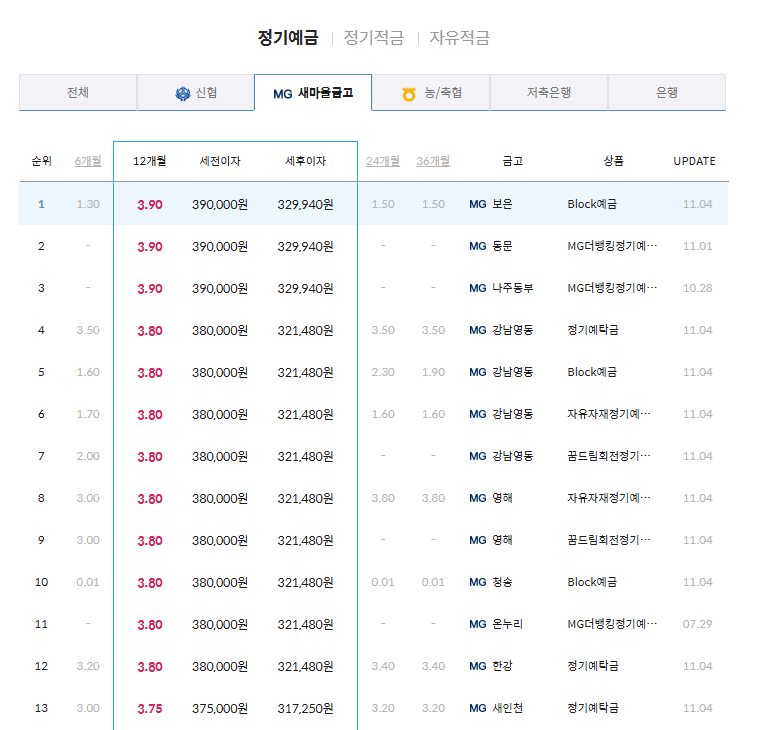Click MG 영해 in rank 8 row
759x730 pixels.
[x=491, y=498]
